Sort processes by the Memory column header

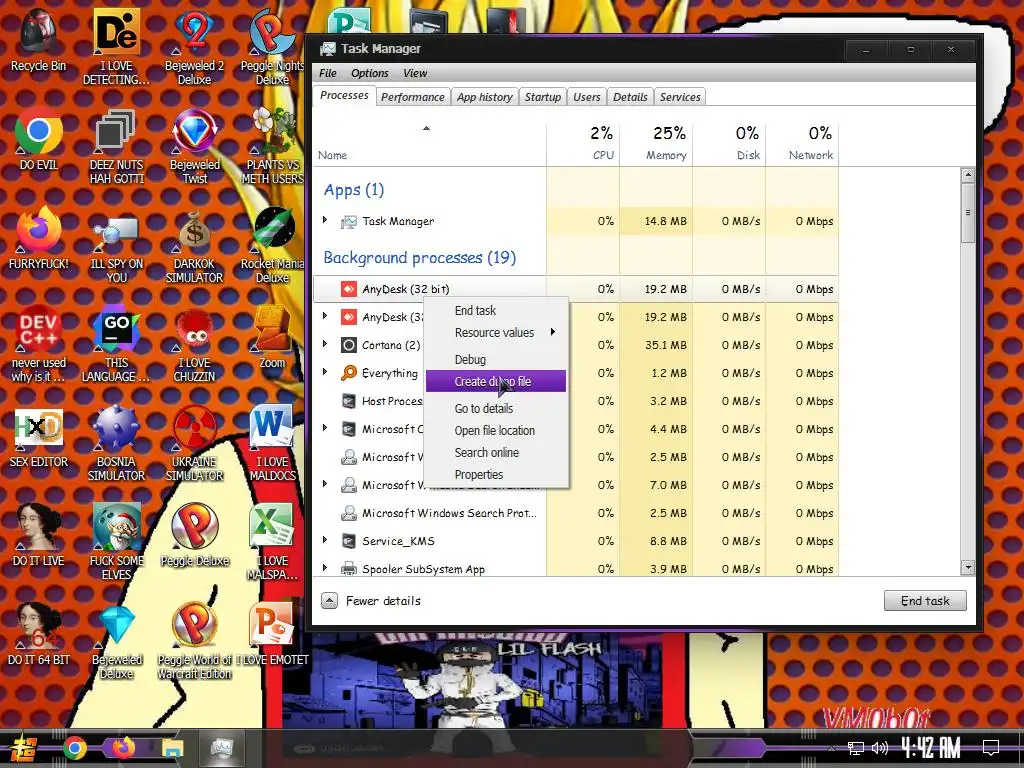656,144
